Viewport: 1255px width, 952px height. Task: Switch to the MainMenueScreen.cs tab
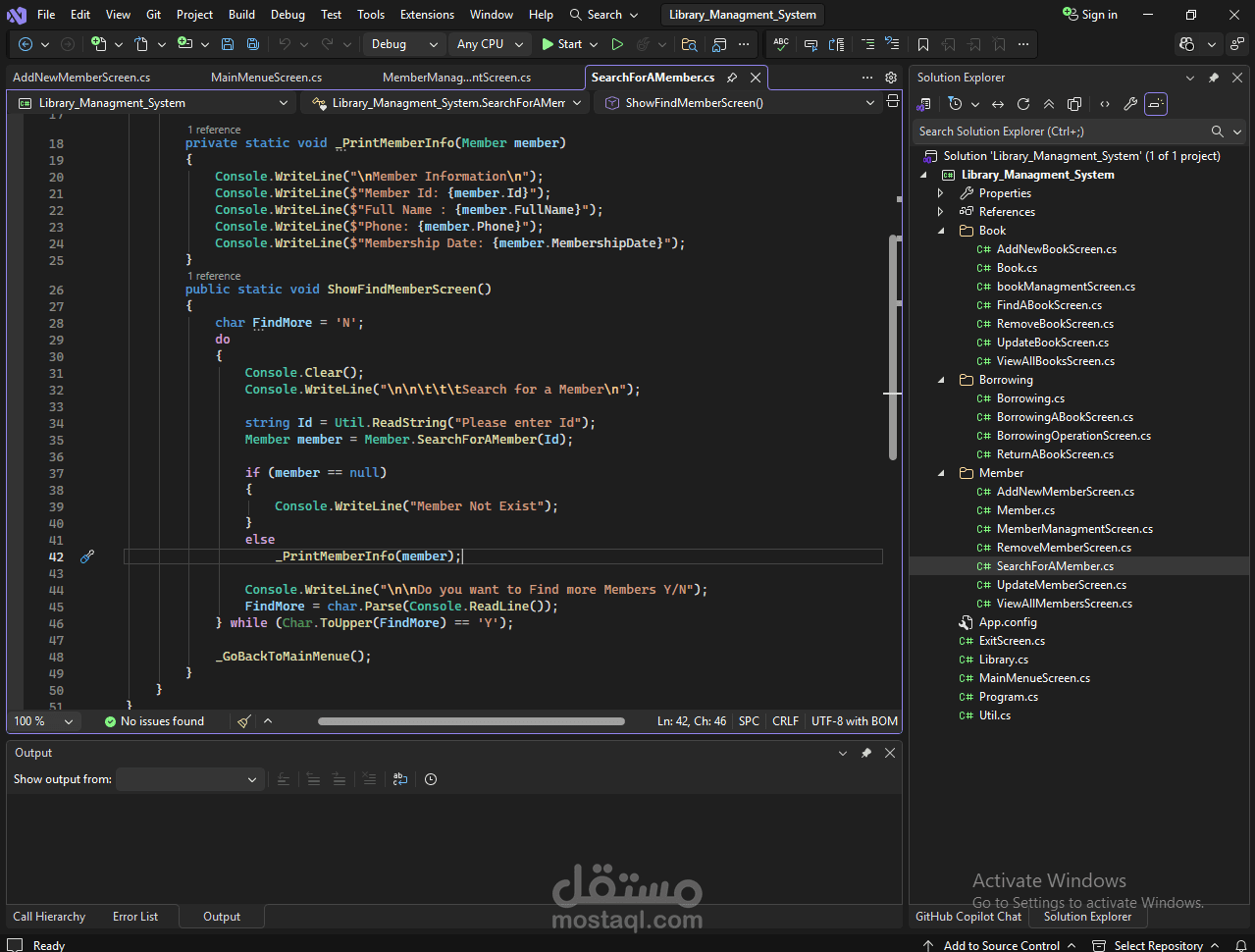266,78
